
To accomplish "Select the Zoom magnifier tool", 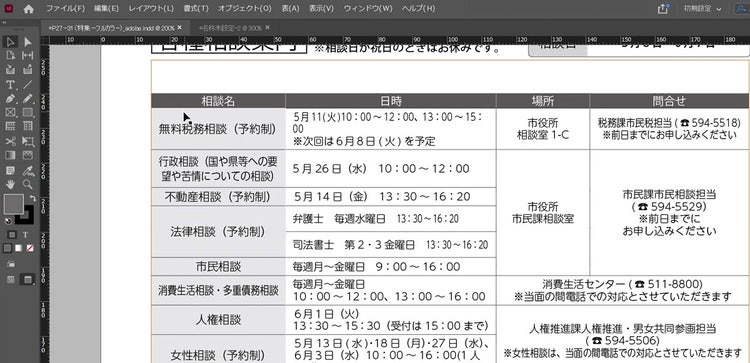I will pos(28,184).
